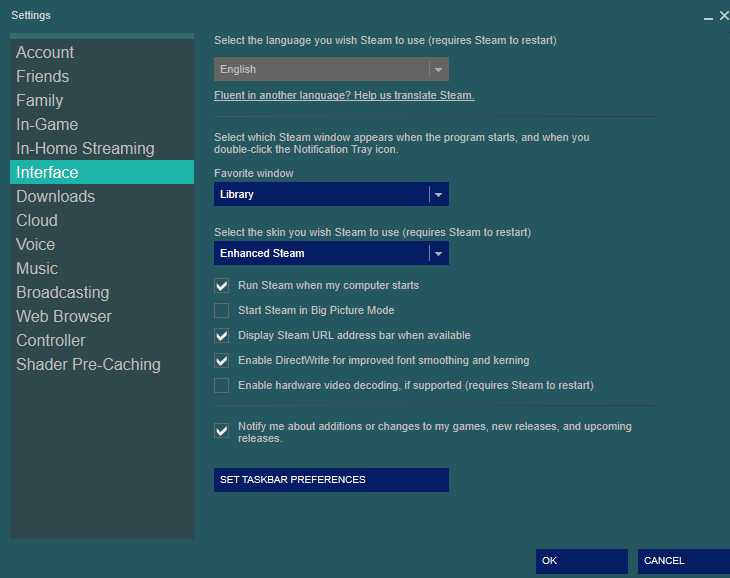730x578 pixels.
Task: Minimize the Settings window
Action: tap(708, 17)
